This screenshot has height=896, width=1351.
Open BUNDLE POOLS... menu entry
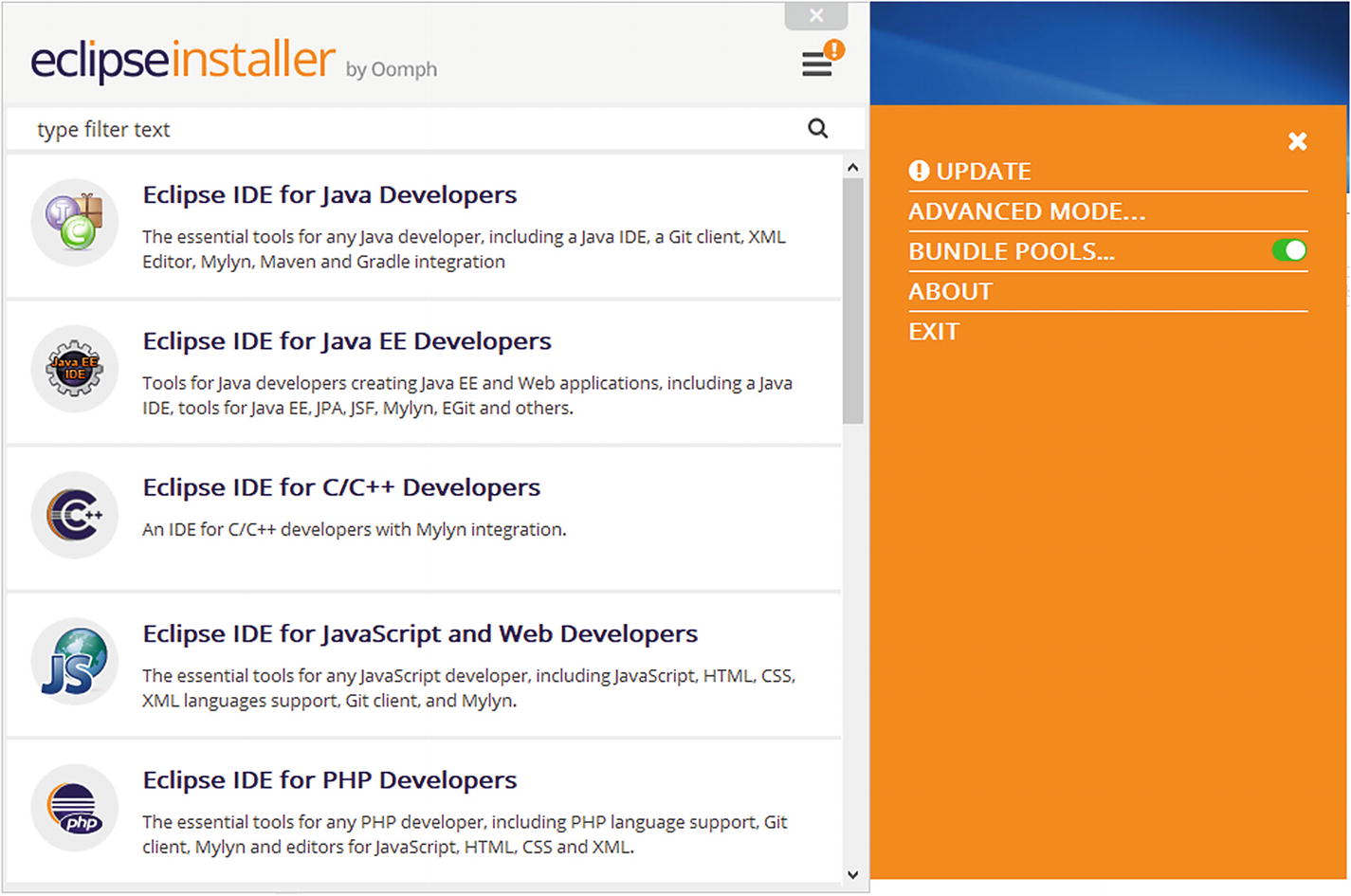(1012, 251)
